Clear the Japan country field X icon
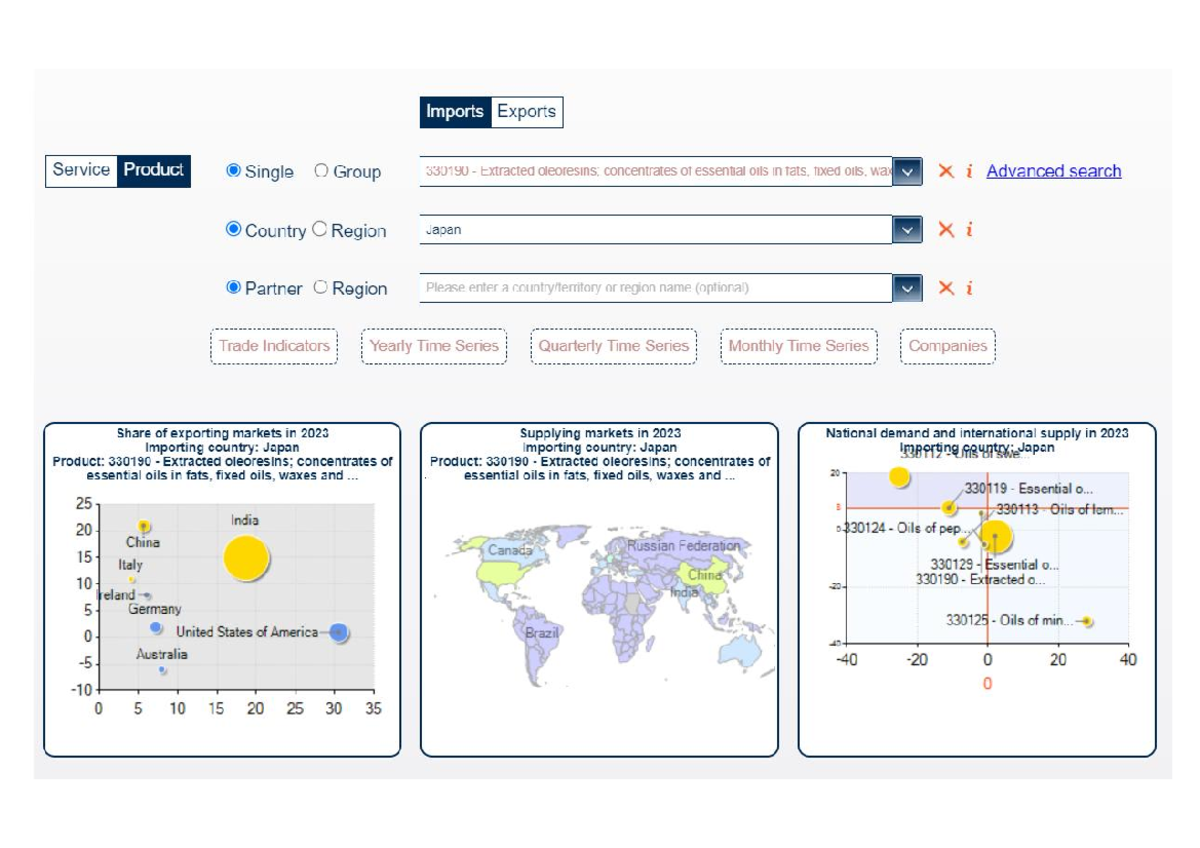Image resolution: width=1200 pixels, height=848 pixels. 945,230
